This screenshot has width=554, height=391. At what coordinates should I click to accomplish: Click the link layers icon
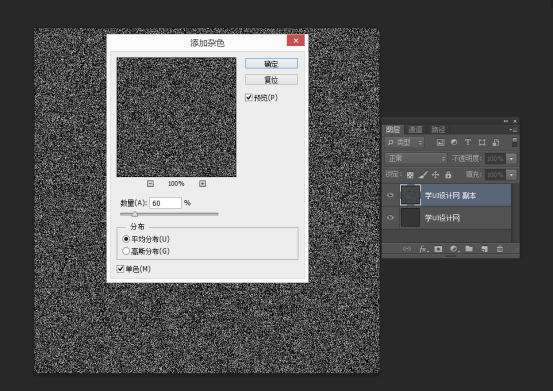[407, 249]
